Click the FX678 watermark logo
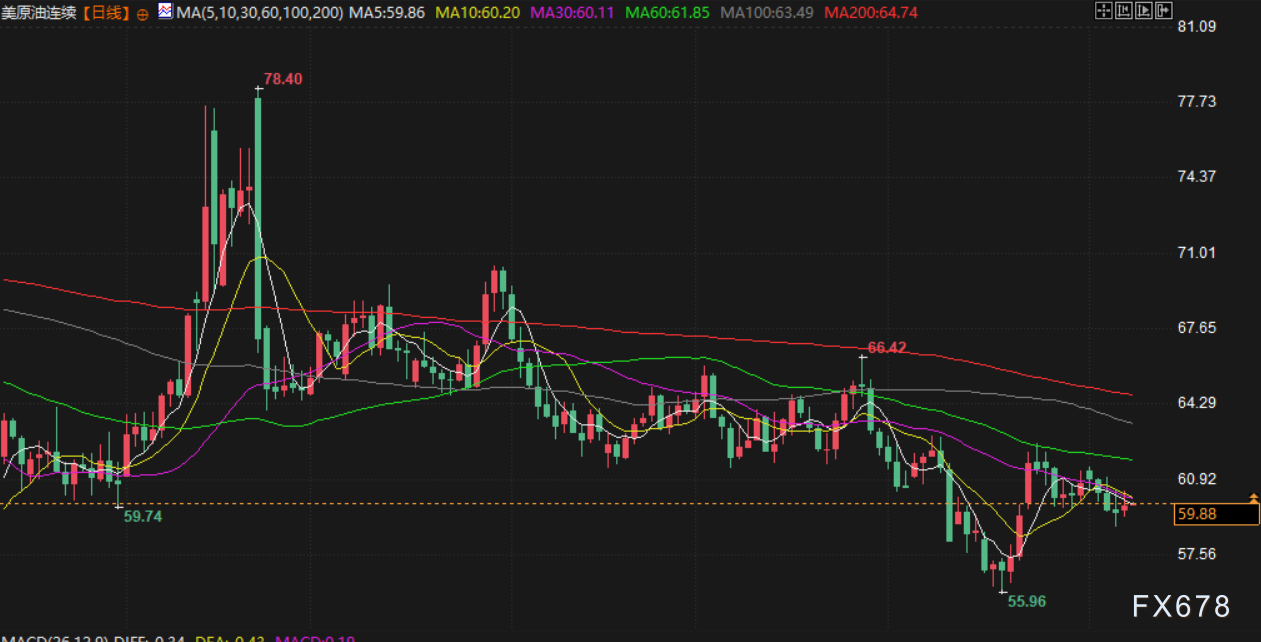This screenshot has width=1261, height=642. 1181,606
